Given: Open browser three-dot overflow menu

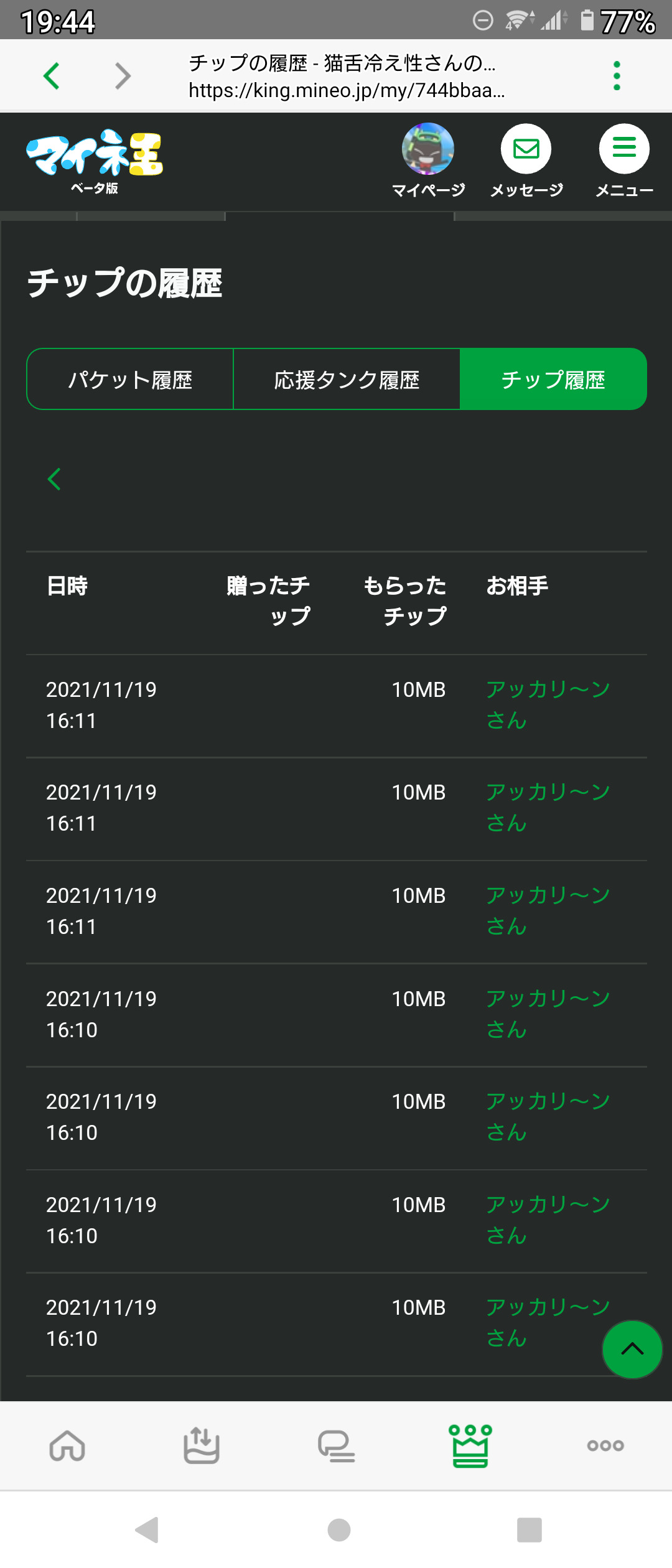Looking at the screenshot, I should tap(617, 75).
